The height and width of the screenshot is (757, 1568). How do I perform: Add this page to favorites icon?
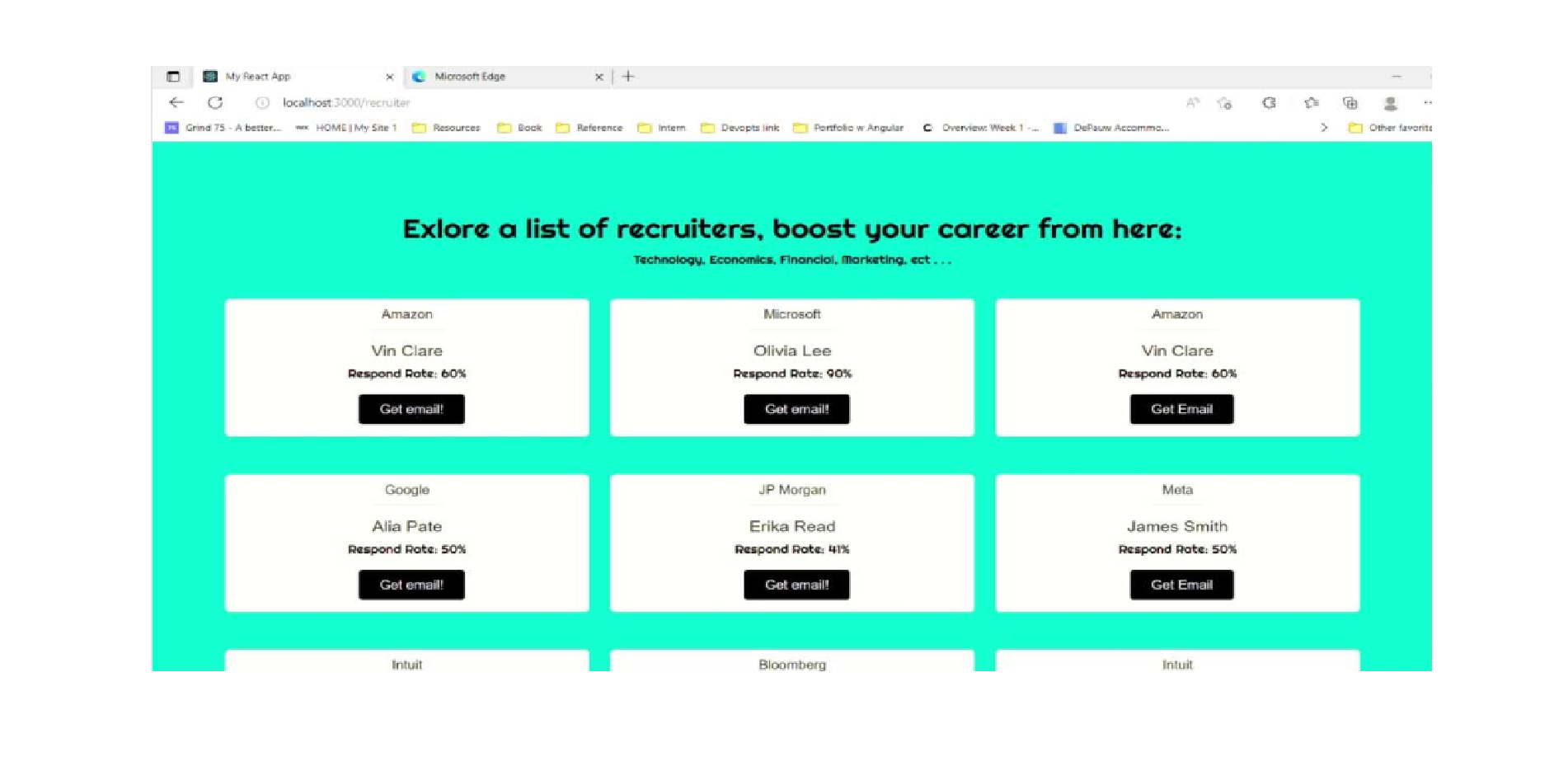pos(1225,103)
